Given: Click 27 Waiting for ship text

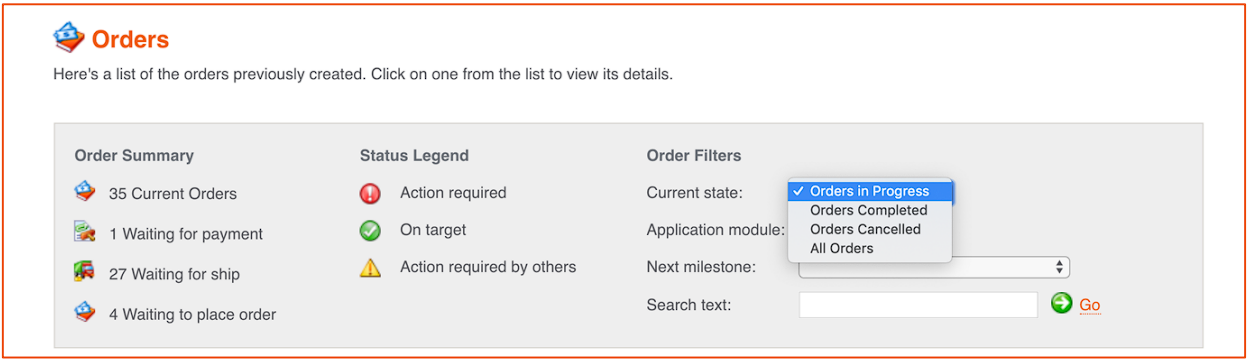Looking at the screenshot, I should pyautogui.click(x=174, y=273).
